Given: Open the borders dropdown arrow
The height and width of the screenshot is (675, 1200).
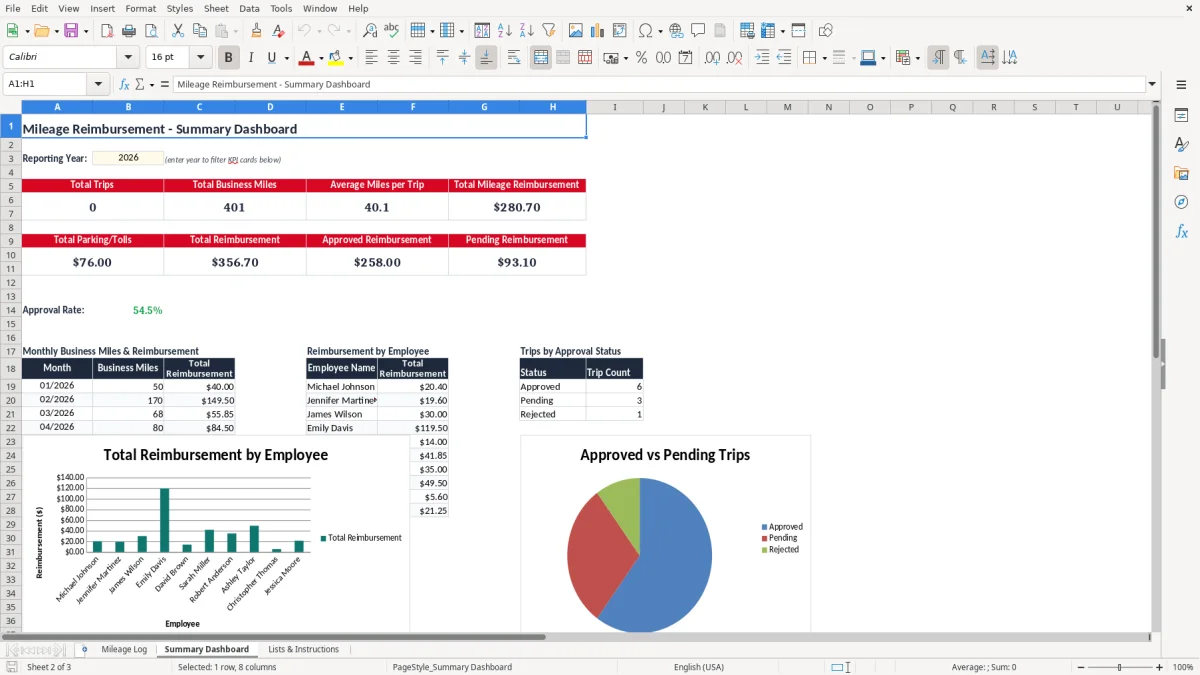Looking at the screenshot, I should [x=823, y=58].
